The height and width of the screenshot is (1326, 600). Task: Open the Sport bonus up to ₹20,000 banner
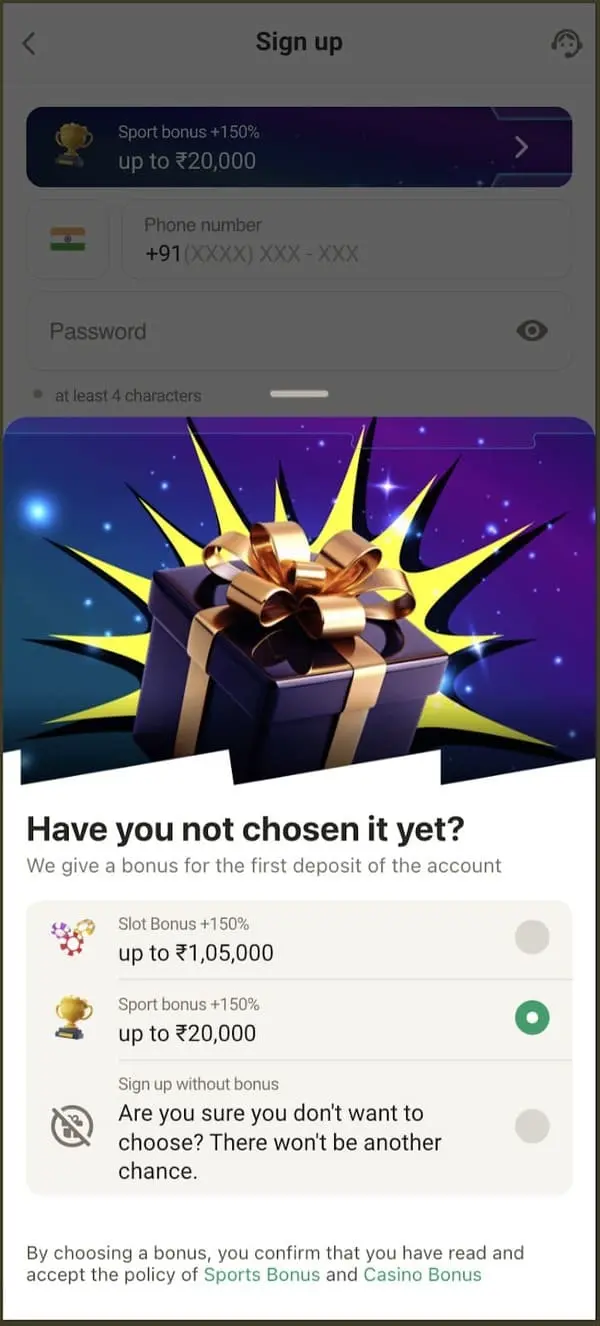pyautogui.click(x=299, y=147)
